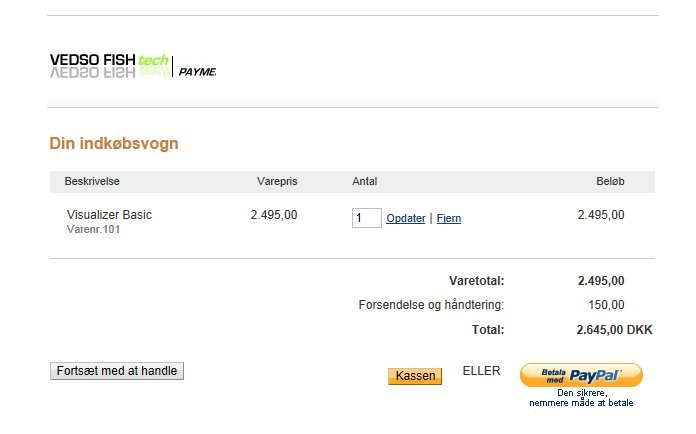The image size is (696, 434).
Task: Click the text Den sikrere, nemmere måde at betale
Action: coord(581,398)
